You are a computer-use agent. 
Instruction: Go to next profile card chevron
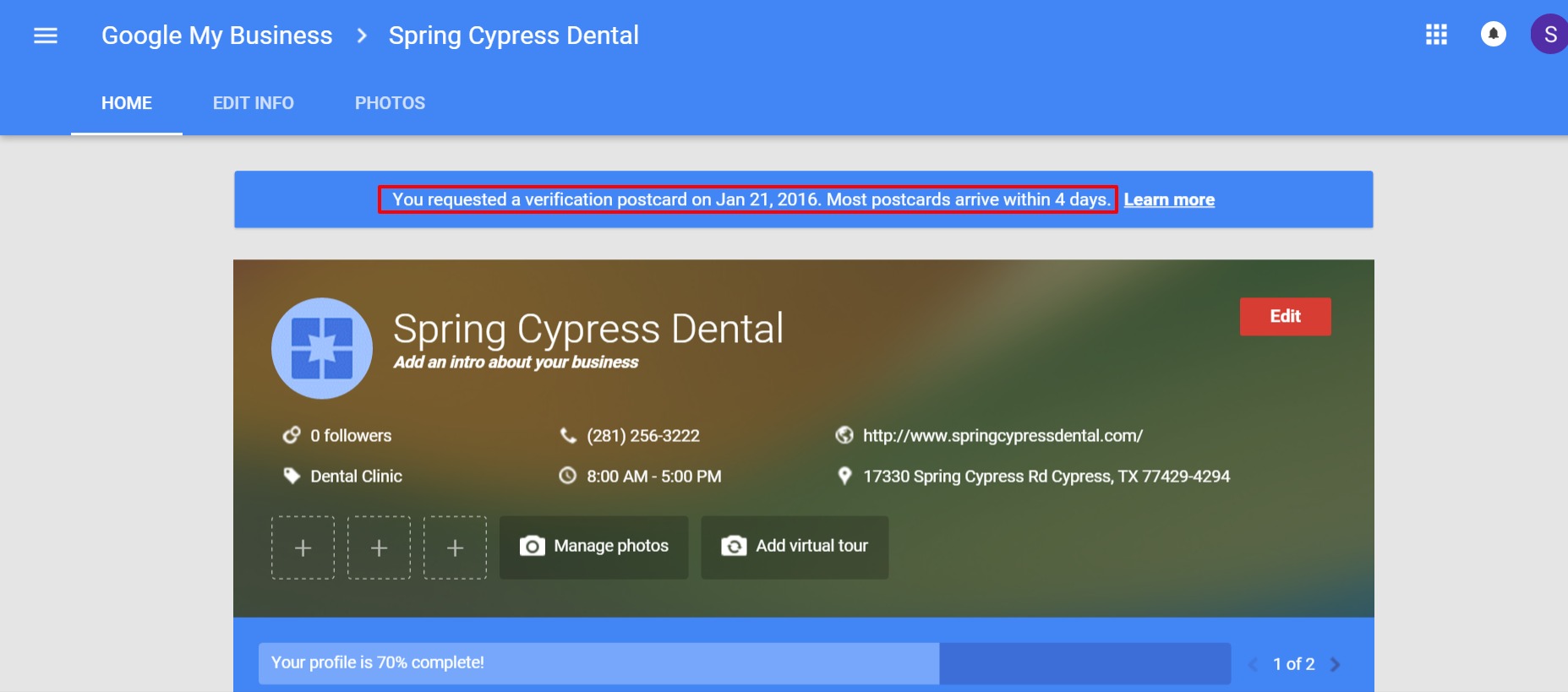tap(1336, 664)
